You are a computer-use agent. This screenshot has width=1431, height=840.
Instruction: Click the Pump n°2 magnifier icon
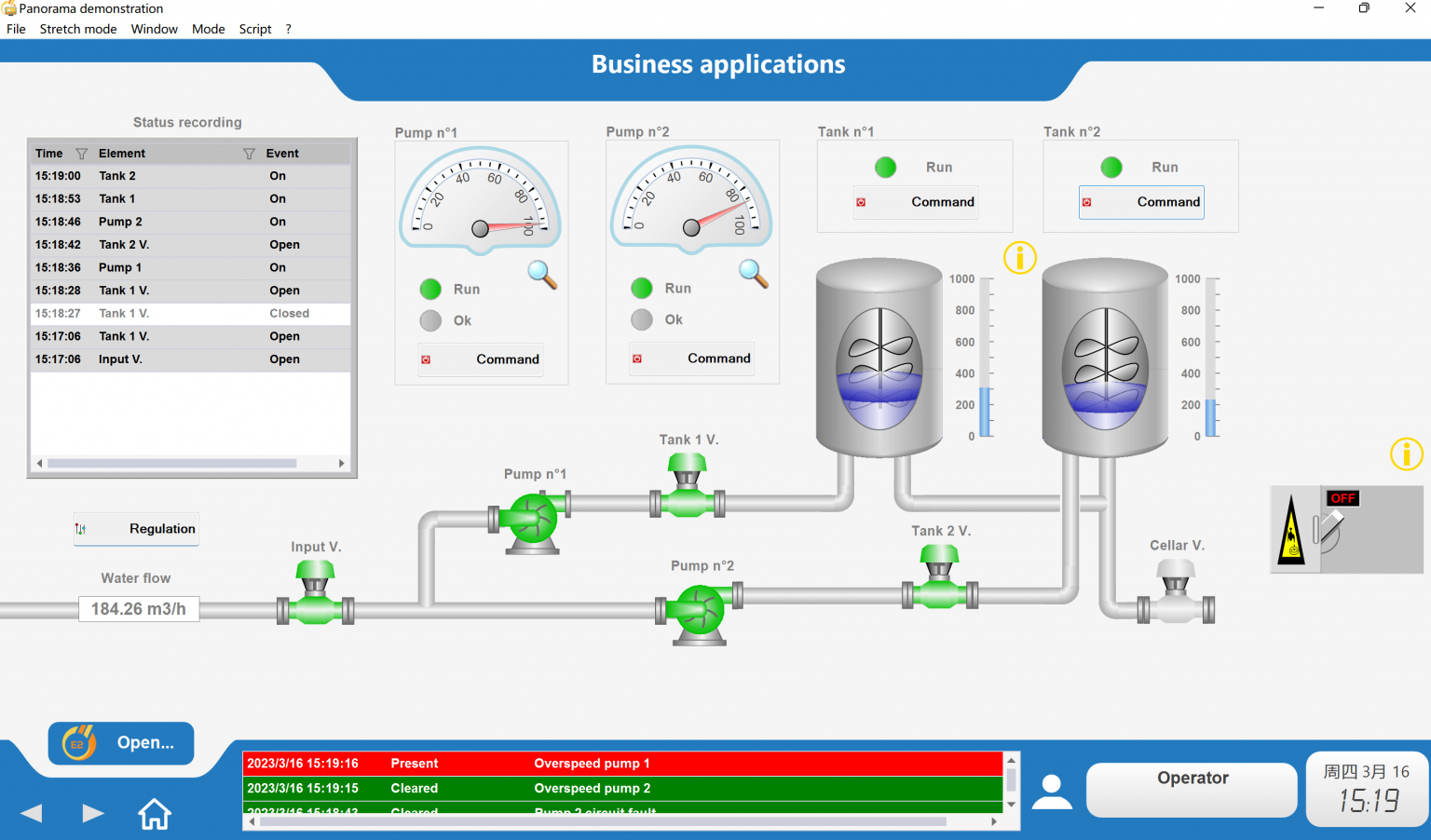tap(753, 273)
